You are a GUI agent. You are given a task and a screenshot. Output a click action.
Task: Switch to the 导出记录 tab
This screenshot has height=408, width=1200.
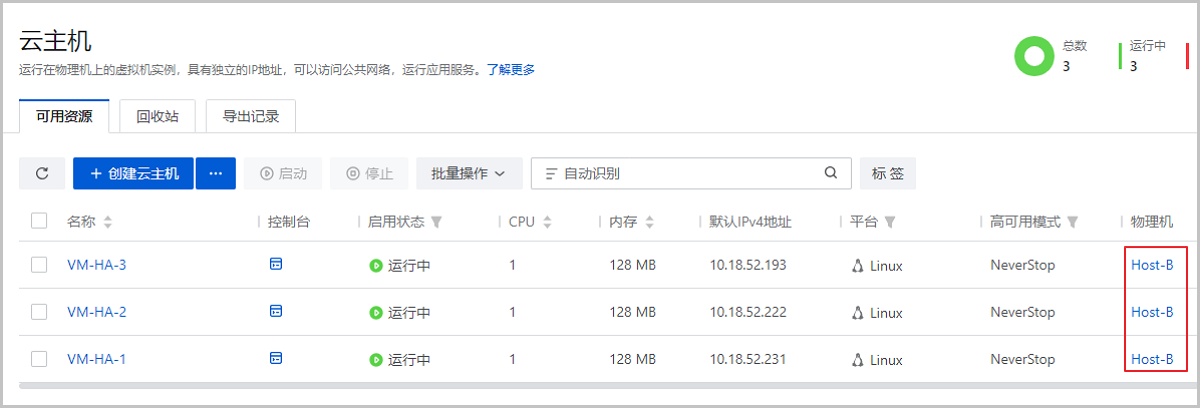[250, 116]
